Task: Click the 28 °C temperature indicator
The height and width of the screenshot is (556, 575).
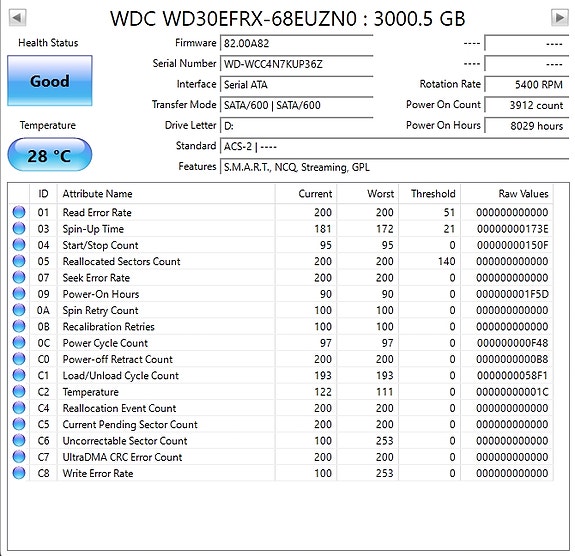Action: click(x=50, y=155)
